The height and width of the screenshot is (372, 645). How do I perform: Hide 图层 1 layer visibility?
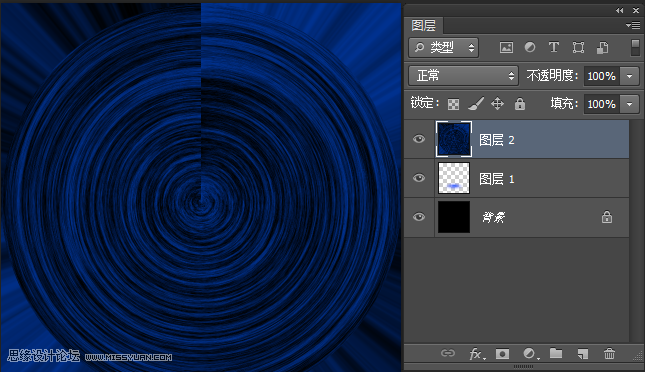(x=419, y=178)
